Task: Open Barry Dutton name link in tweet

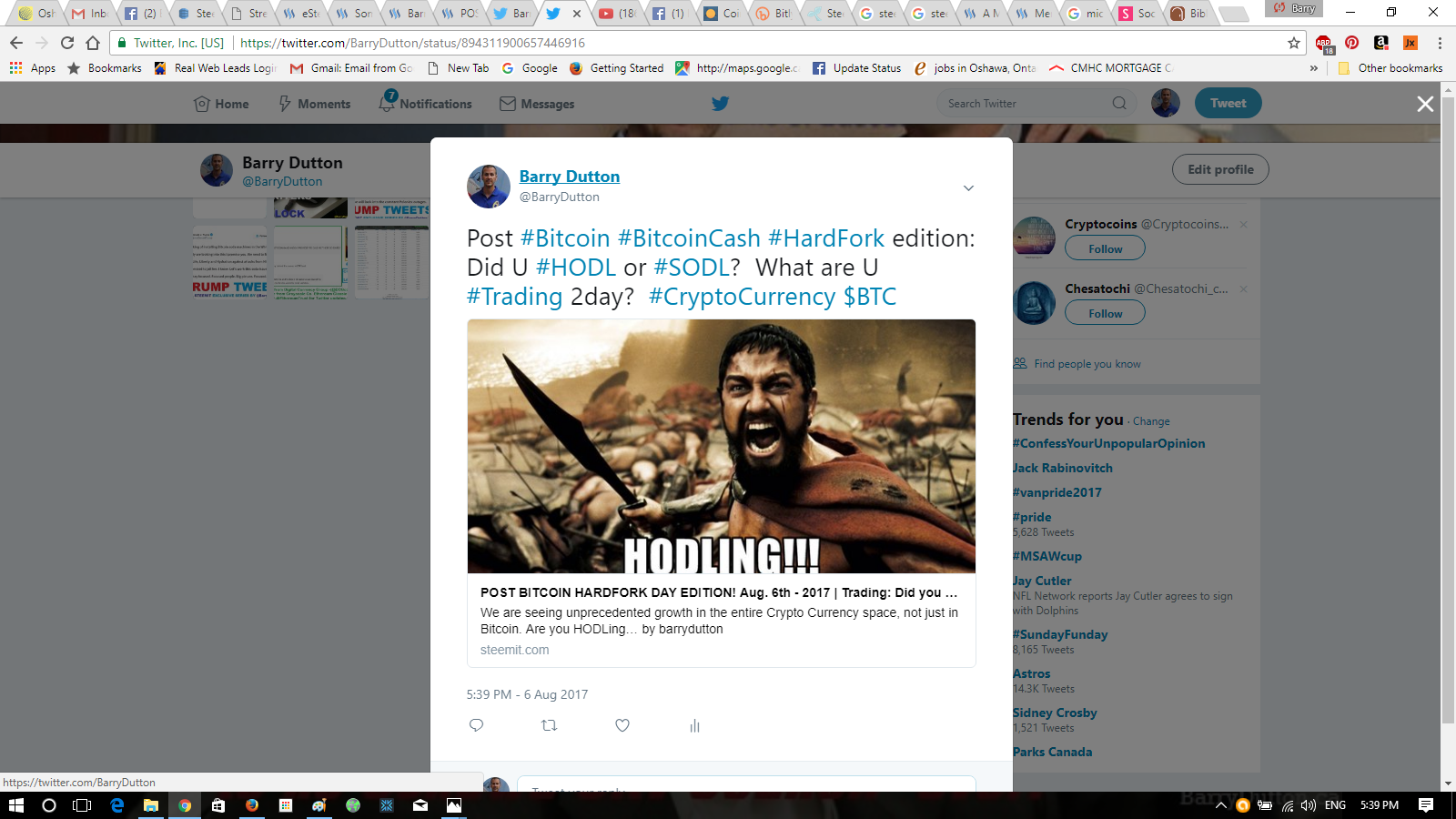Action: point(569,177)
